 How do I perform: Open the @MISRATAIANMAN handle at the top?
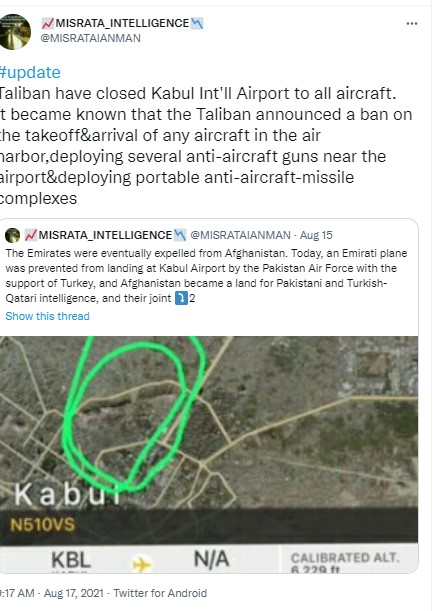pos(90,38)
